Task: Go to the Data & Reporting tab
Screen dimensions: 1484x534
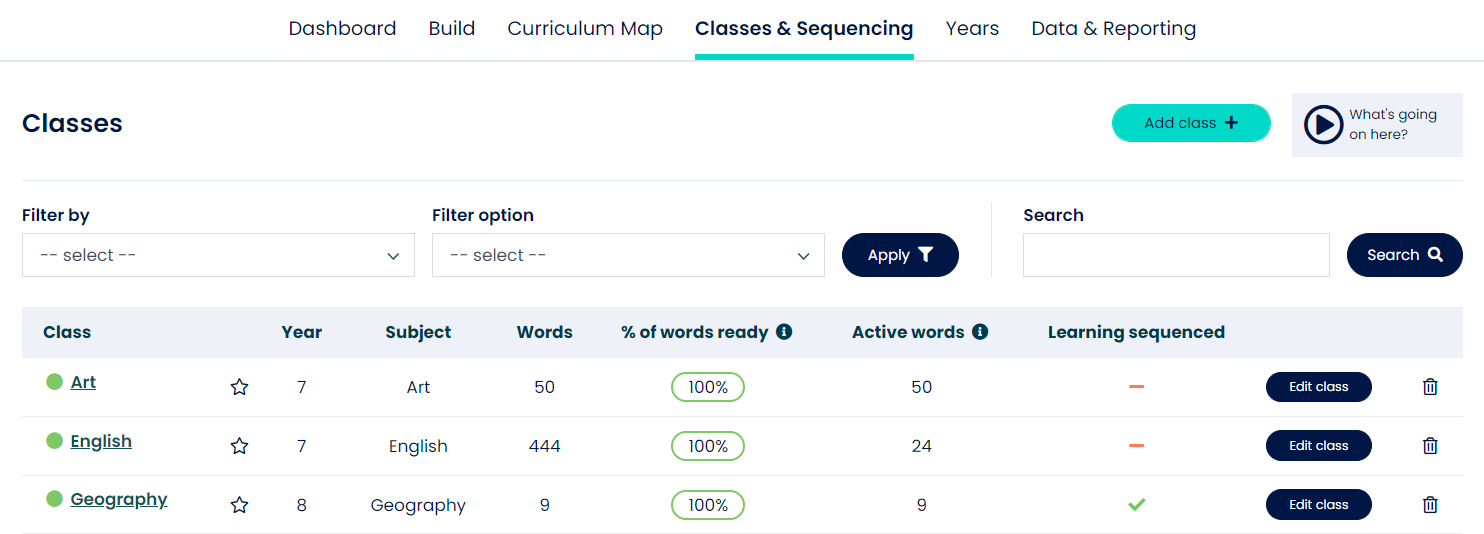Action: point(1113,29)
